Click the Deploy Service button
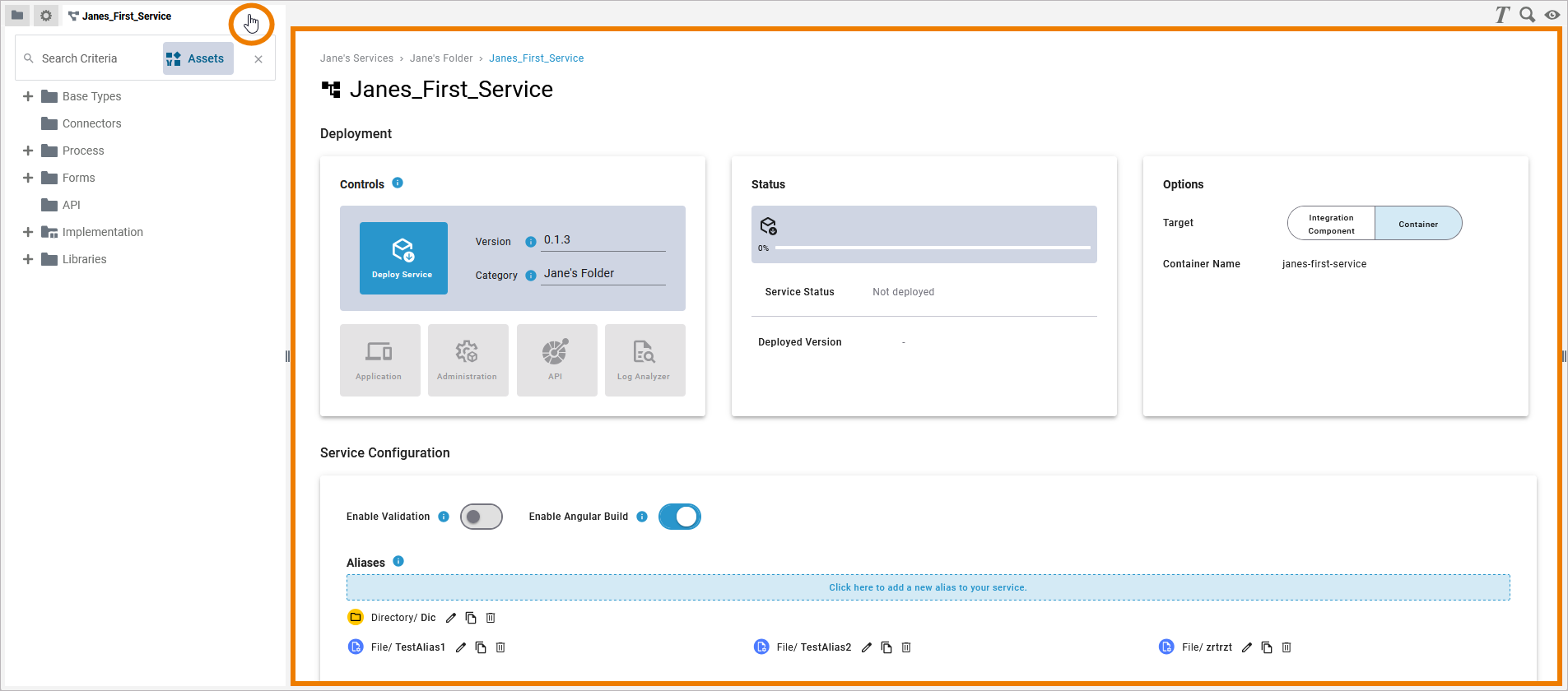This screenshot has width=1568, height=691. coord(403,258)
